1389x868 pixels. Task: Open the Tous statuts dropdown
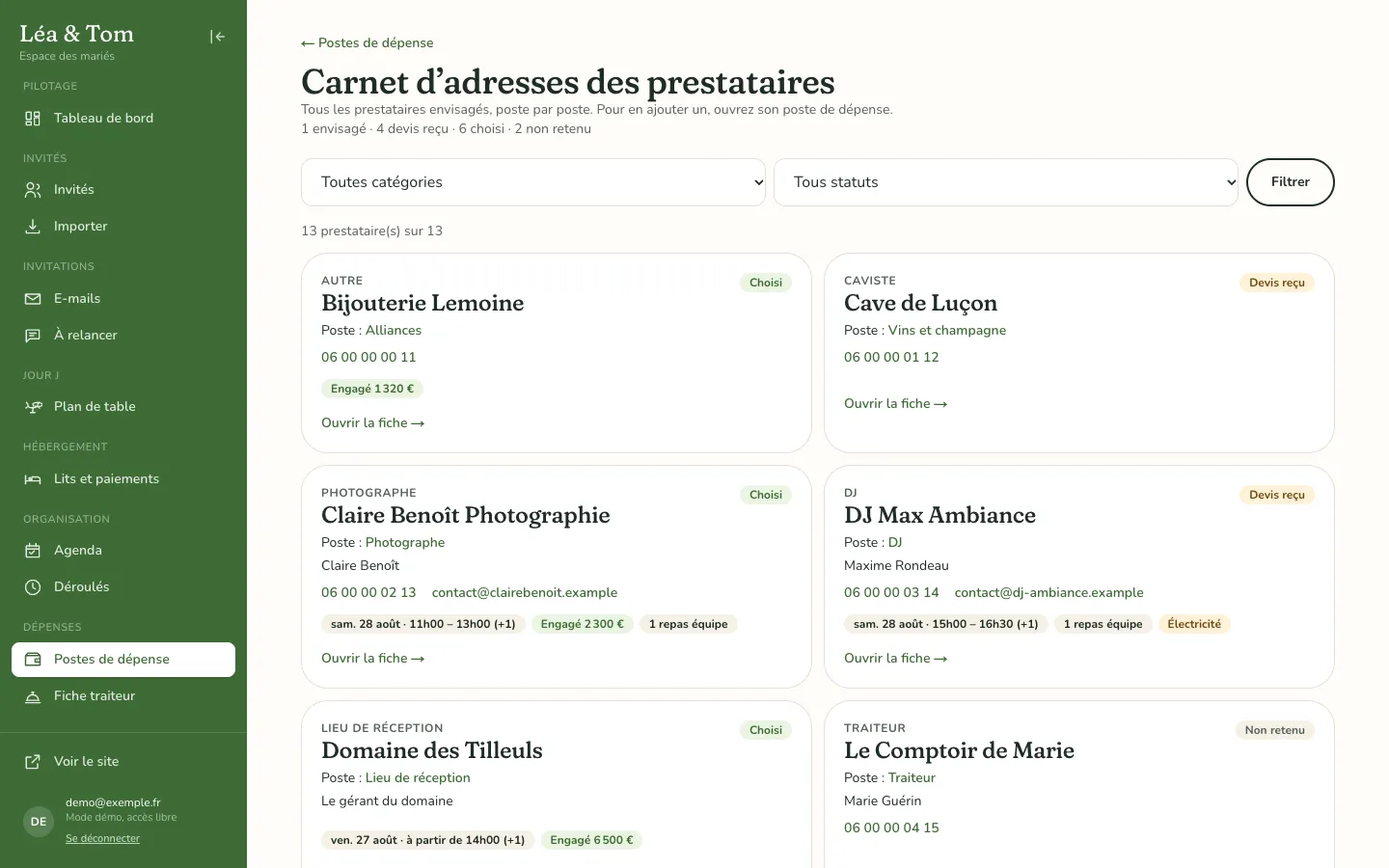coord(1006,182)
